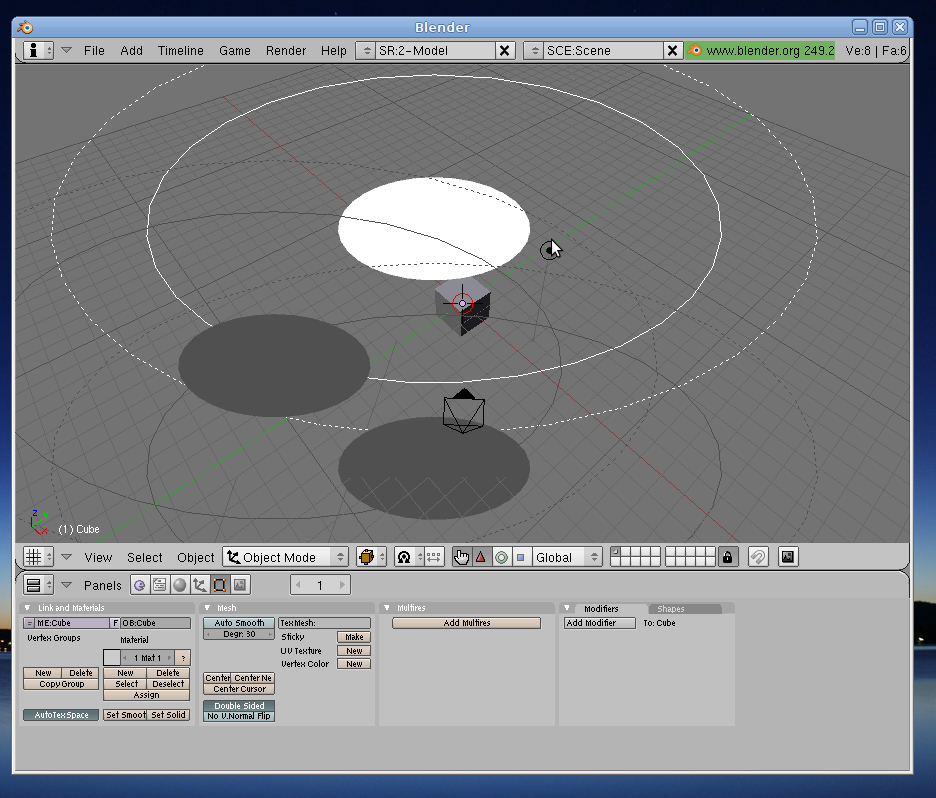
Task: Toggle the AutoTexSpace button
Action: click(61, 715)
